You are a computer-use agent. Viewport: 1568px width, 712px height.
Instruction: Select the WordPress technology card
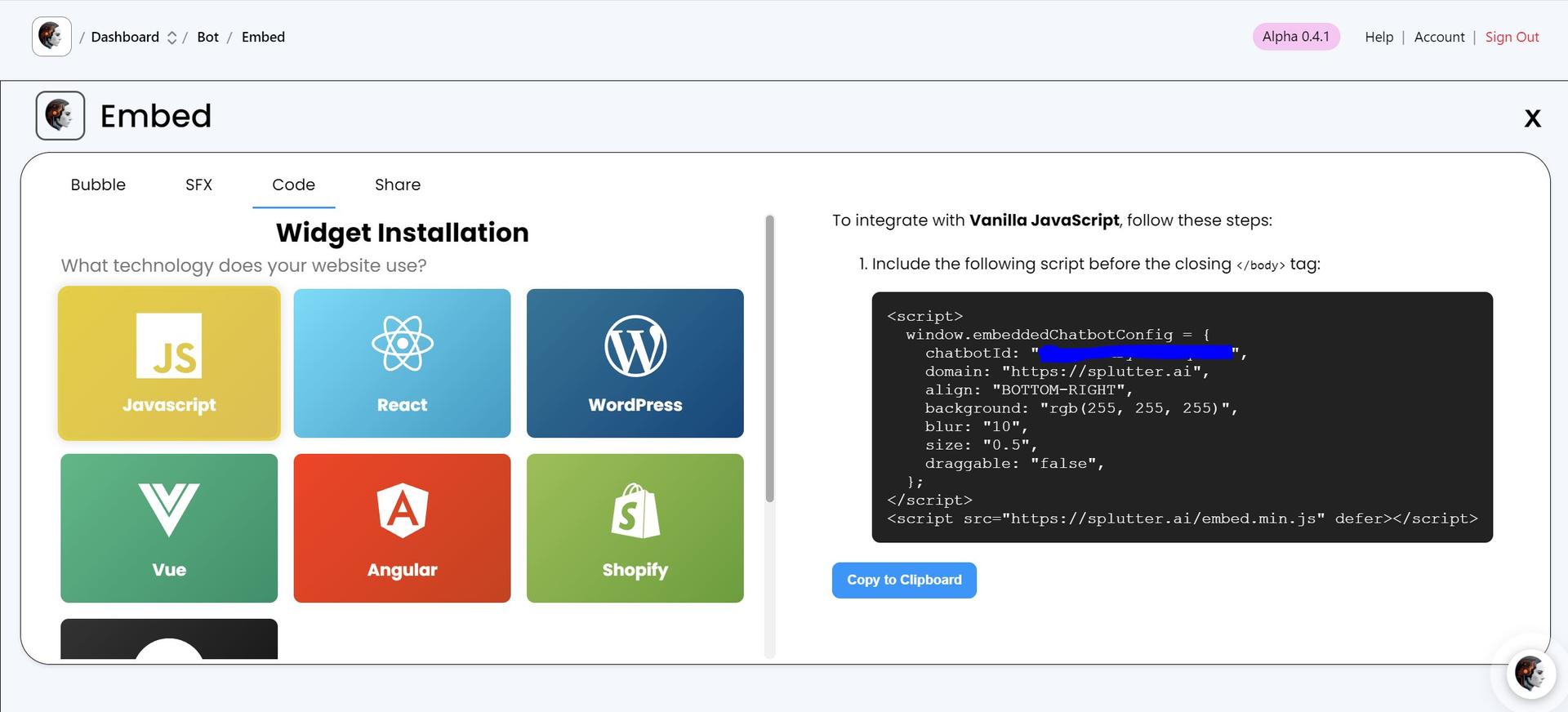coord(635,363)
